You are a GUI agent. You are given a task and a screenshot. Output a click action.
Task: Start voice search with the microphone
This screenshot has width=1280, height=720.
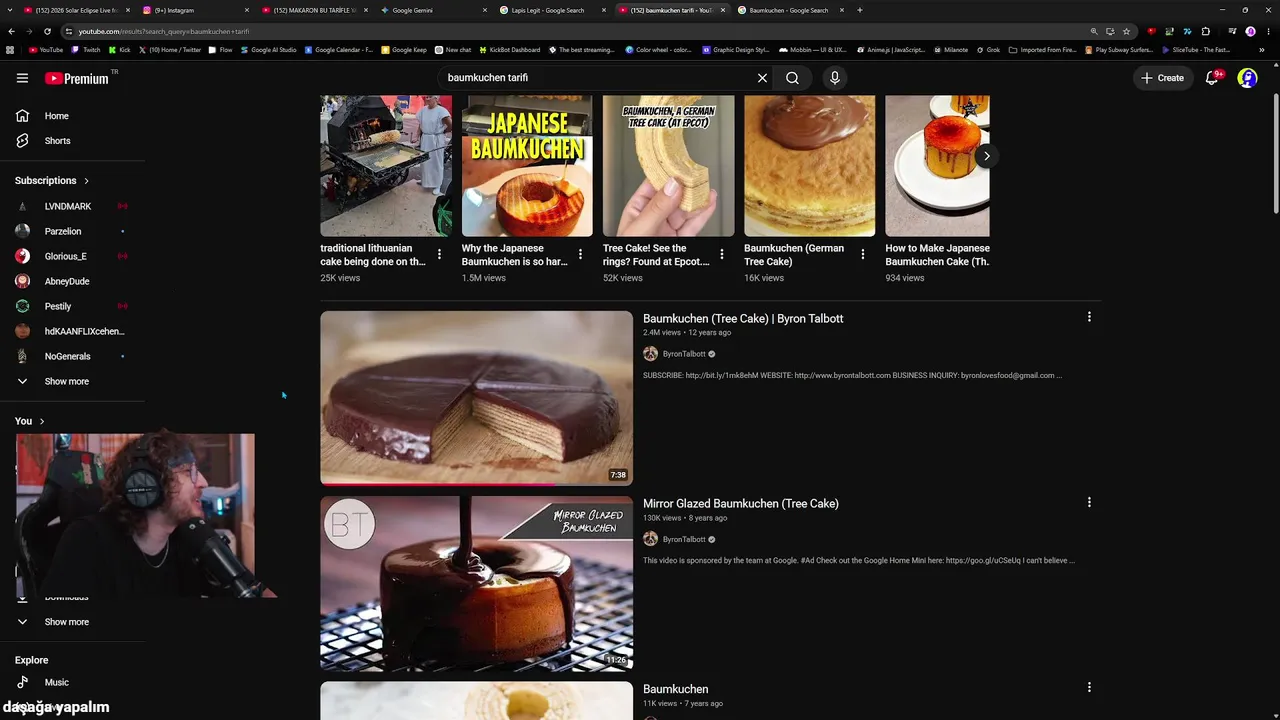834,78
